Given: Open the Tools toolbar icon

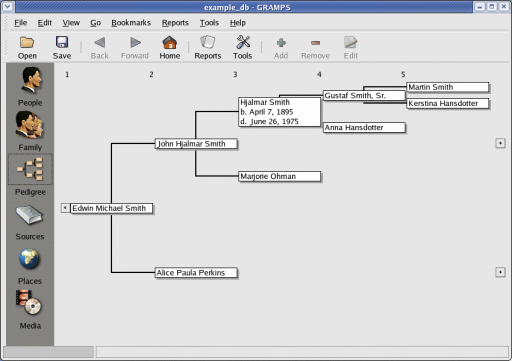Looking at the screenshot, I should (x=243, y=47).
